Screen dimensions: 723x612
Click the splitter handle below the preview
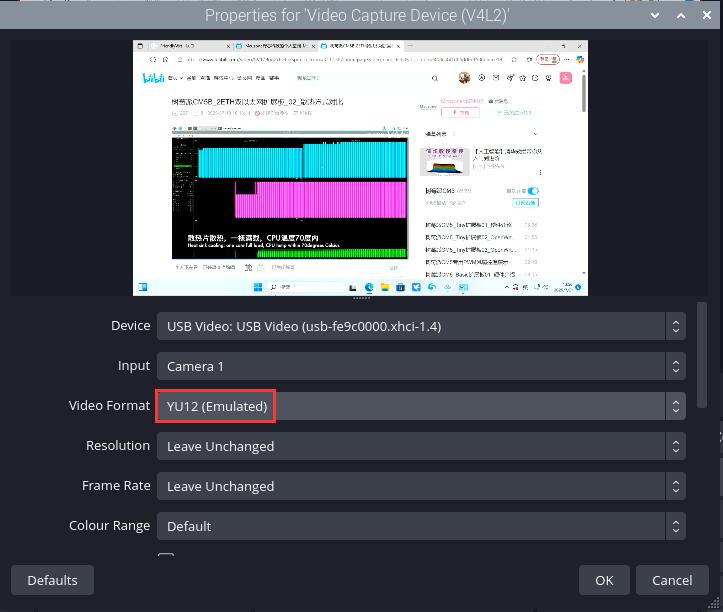click(361, 298)
